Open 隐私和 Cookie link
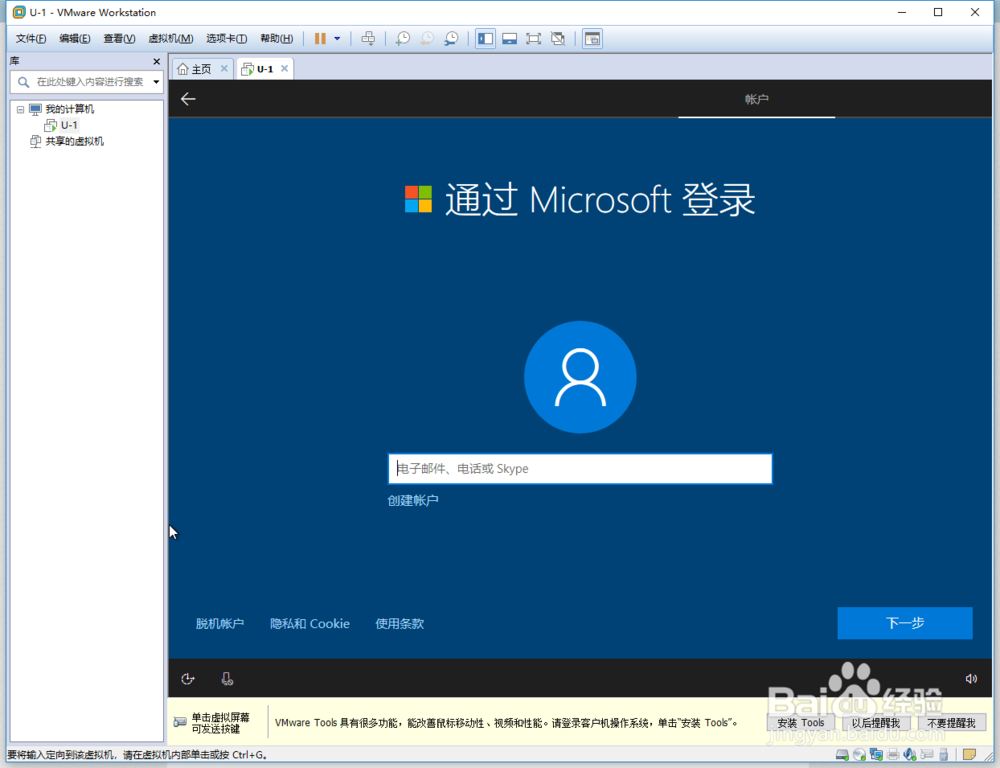The image size is (1000, 768). click(x=309, y=624)
